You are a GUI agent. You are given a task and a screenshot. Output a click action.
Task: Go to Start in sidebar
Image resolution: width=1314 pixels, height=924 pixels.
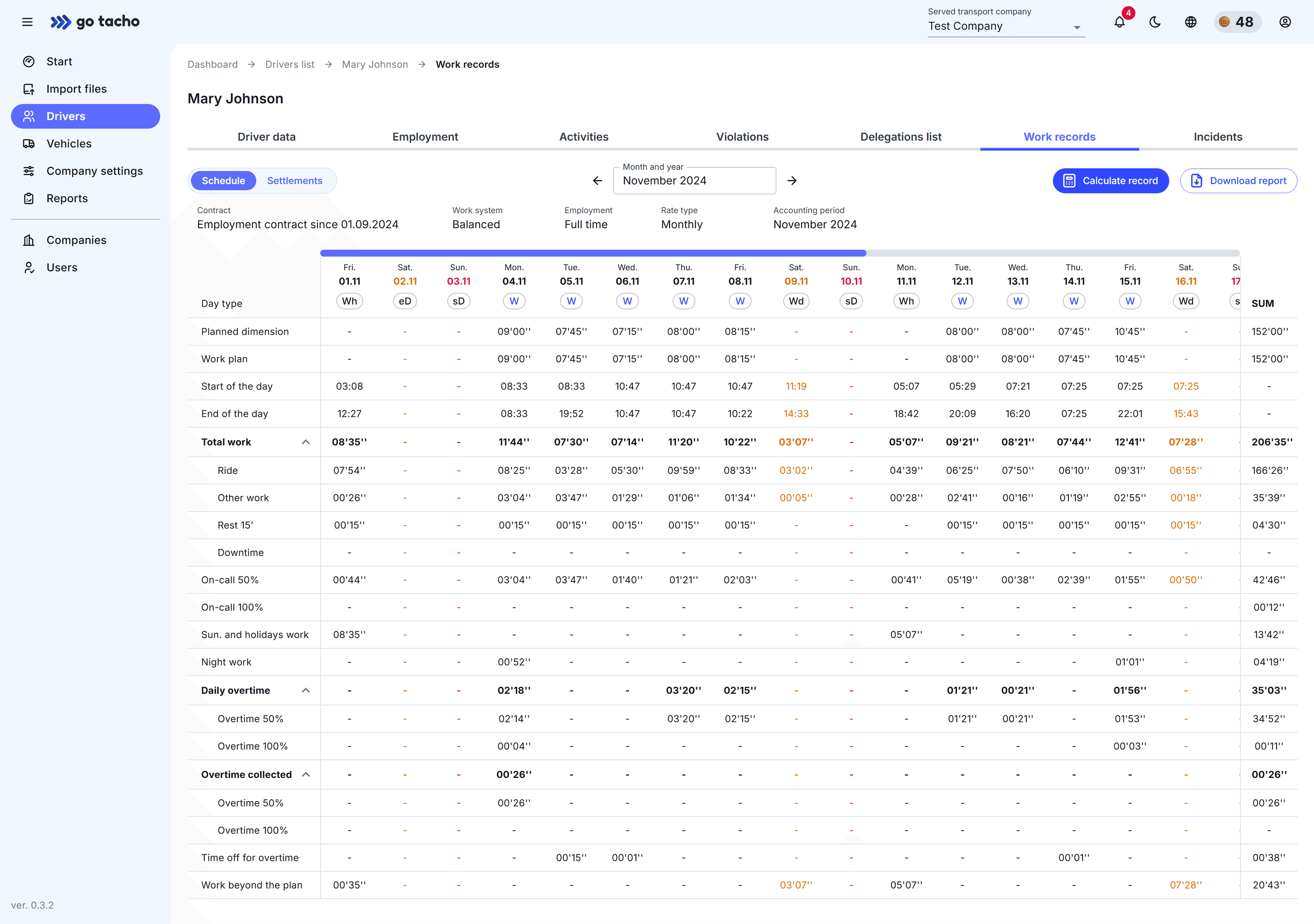85,61
